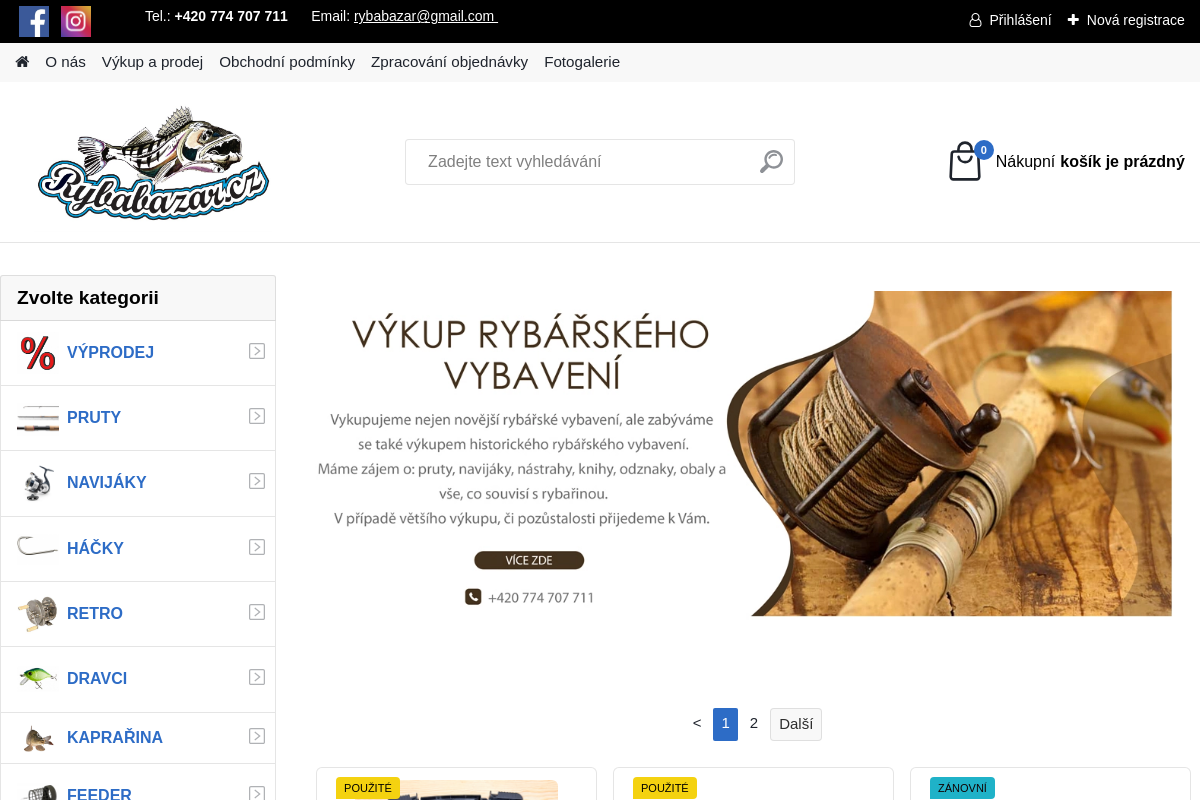Click the carp icon next to KAPRAŘINA

(37, 737)
